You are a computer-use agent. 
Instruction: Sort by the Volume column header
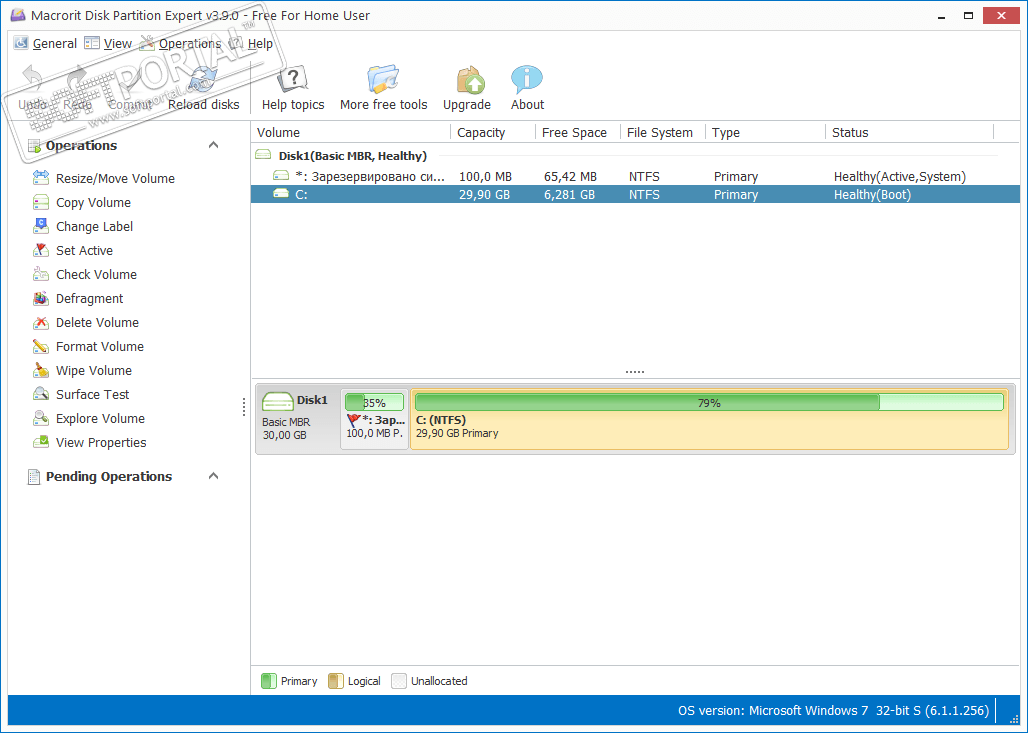pyautogui.click(x=351, y=132)
